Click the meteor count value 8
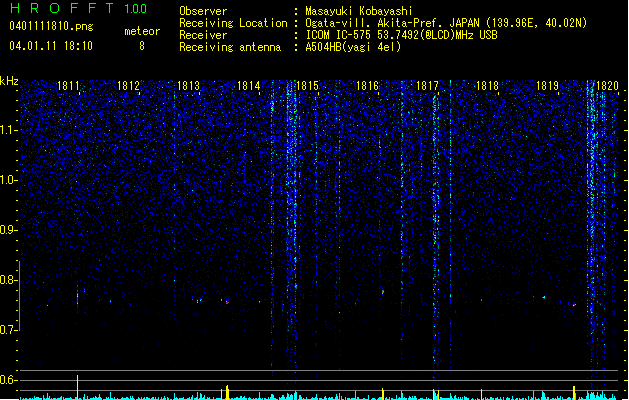The width and height of the screenshot is (629, 400). (x=142, y=46)
